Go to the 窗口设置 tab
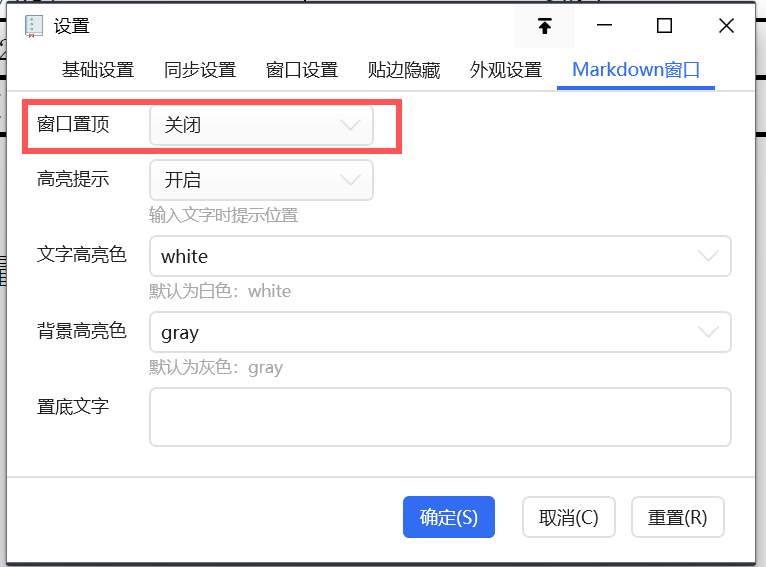Viewport: 766px width, 567px height. pos(302,70)
